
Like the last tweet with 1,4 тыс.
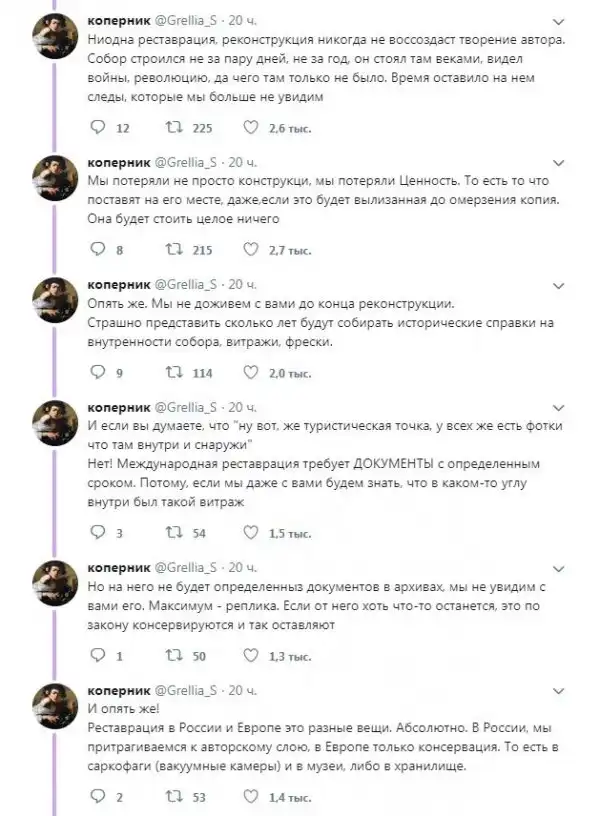249,797
